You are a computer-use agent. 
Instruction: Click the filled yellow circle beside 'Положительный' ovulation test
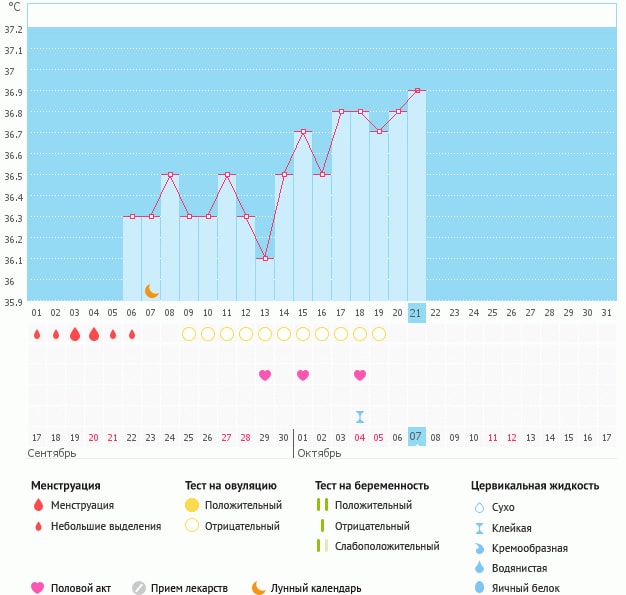pyautogui.click(x=192, y=506)
